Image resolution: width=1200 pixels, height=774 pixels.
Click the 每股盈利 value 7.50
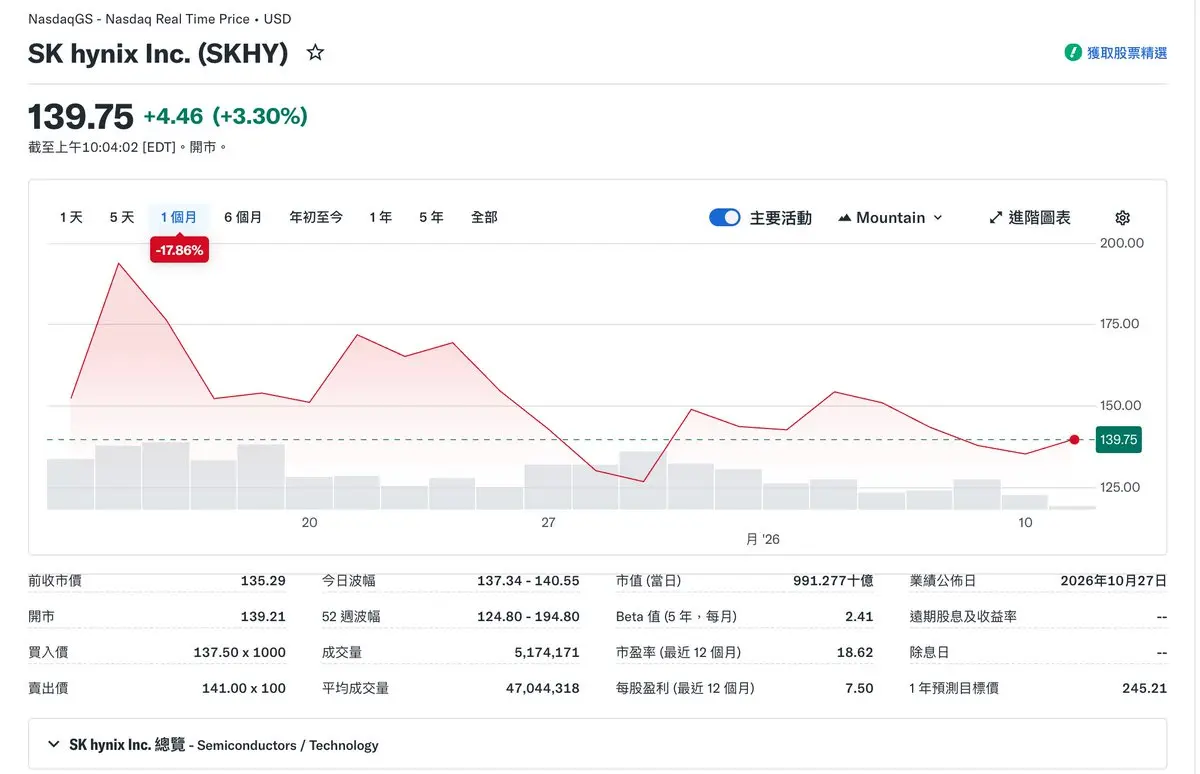click(x=859, y=689)
